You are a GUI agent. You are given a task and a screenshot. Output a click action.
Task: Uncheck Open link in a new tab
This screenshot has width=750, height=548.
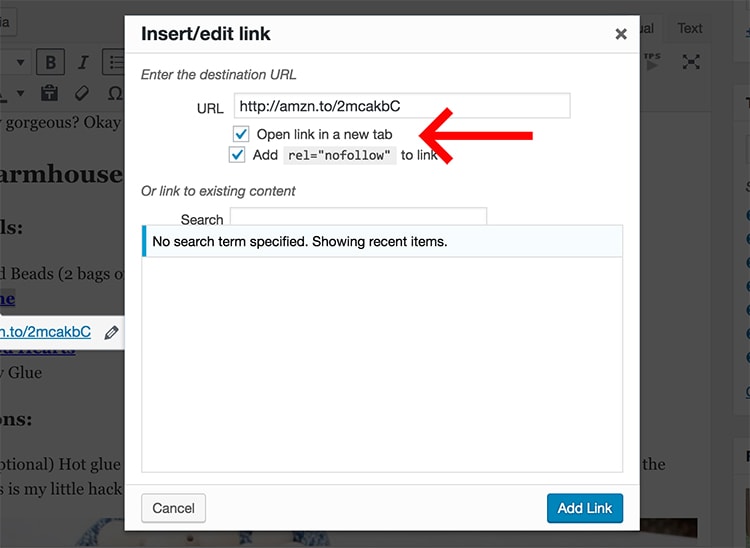[x=241, y=134]
